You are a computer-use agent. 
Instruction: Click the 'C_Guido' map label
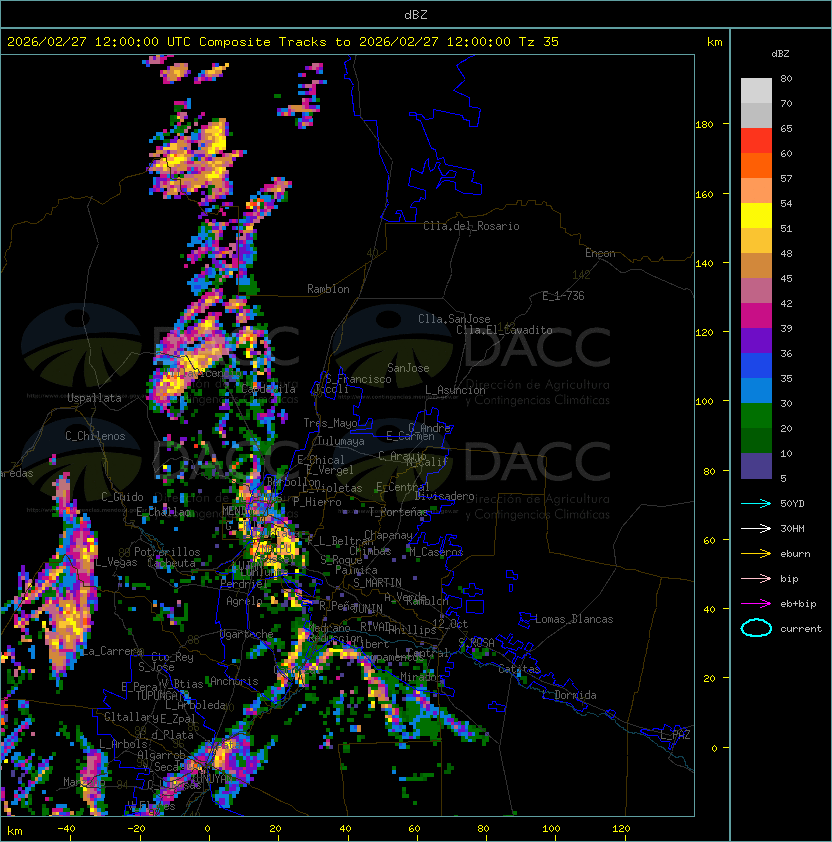pos(122,497)
